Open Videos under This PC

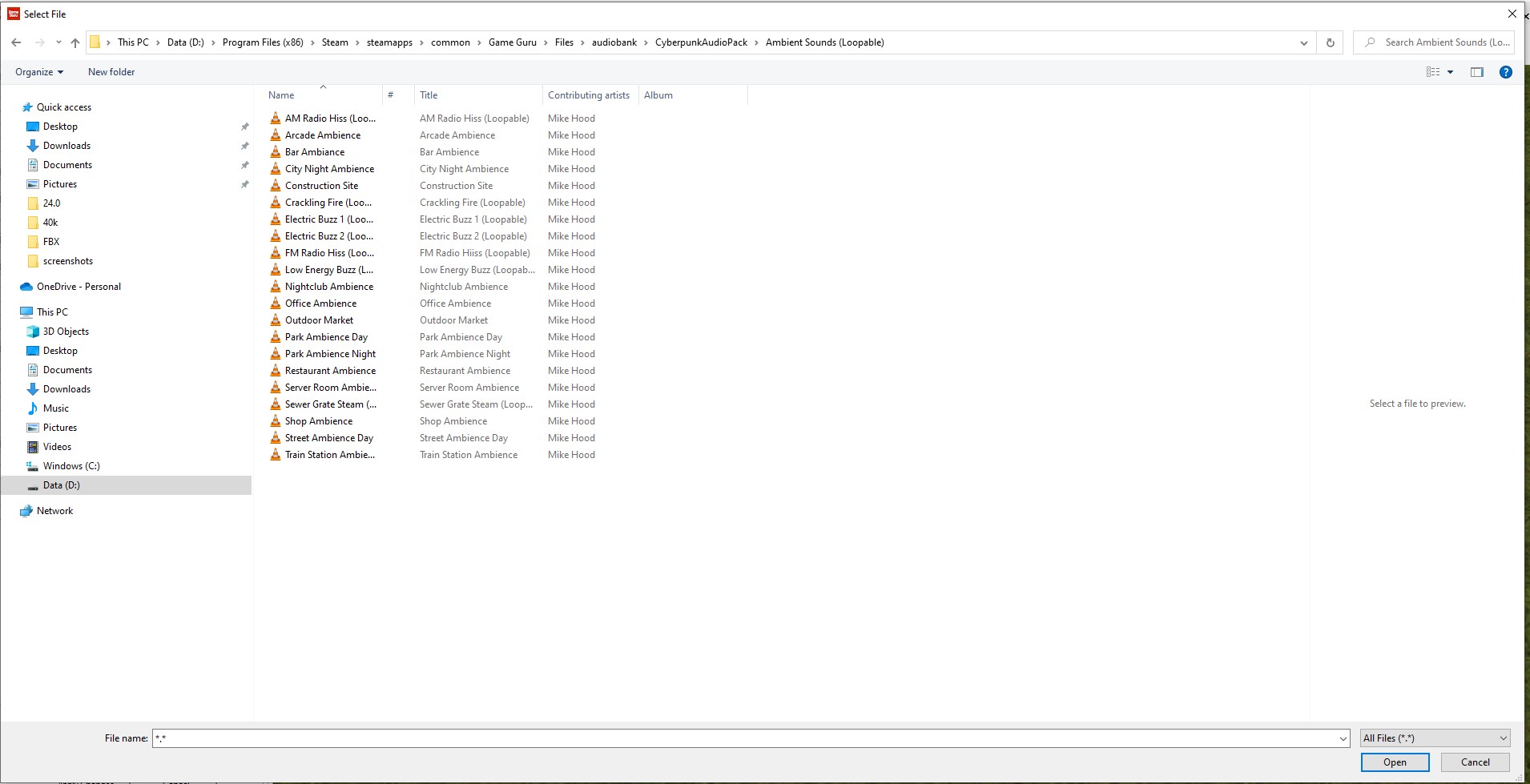tap(57, 447)
